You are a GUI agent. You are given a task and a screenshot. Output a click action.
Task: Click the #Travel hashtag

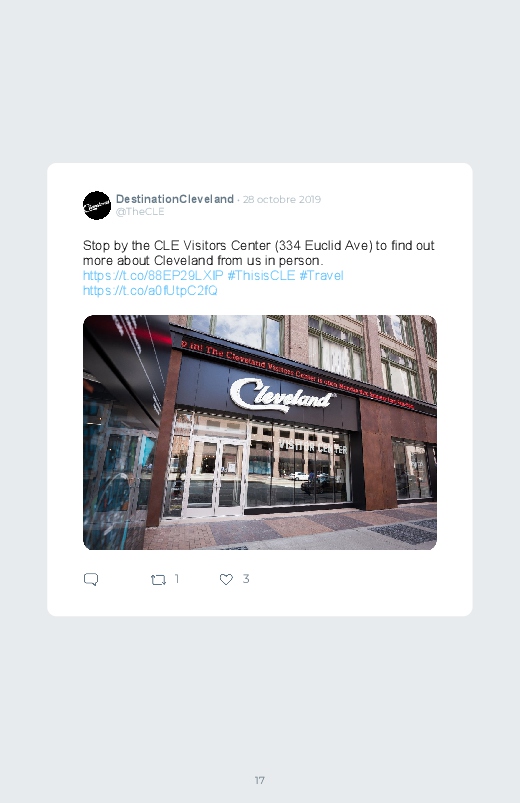point(321,276)
